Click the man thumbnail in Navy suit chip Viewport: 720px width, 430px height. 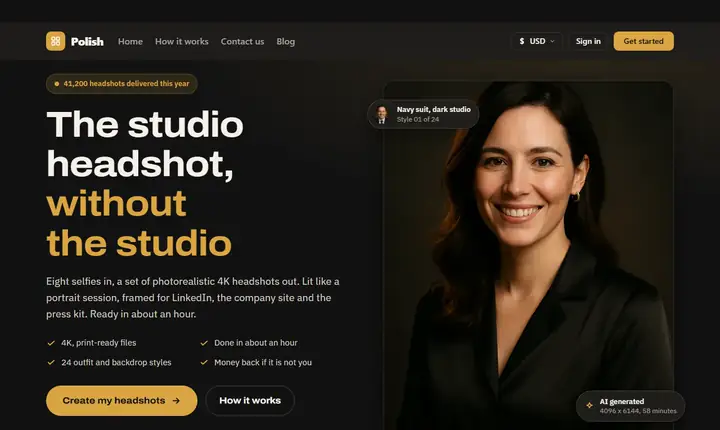(x=382, y=114)
